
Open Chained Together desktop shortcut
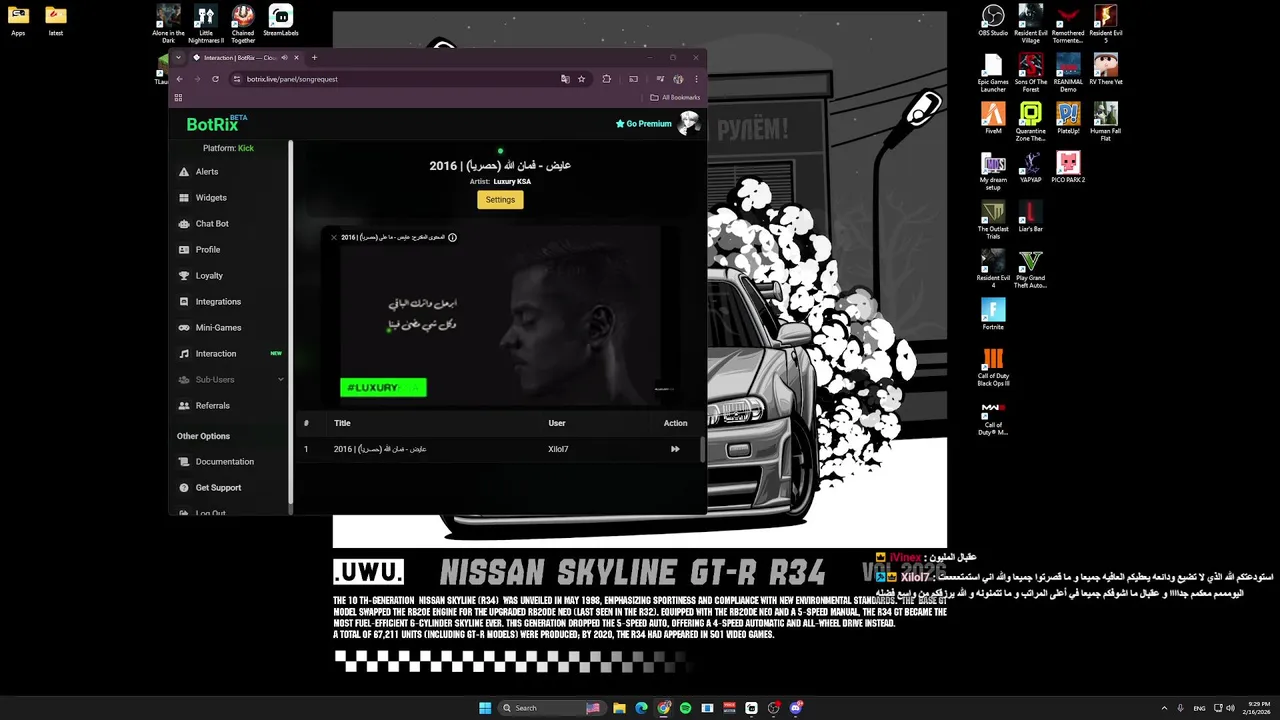(243, 24)
